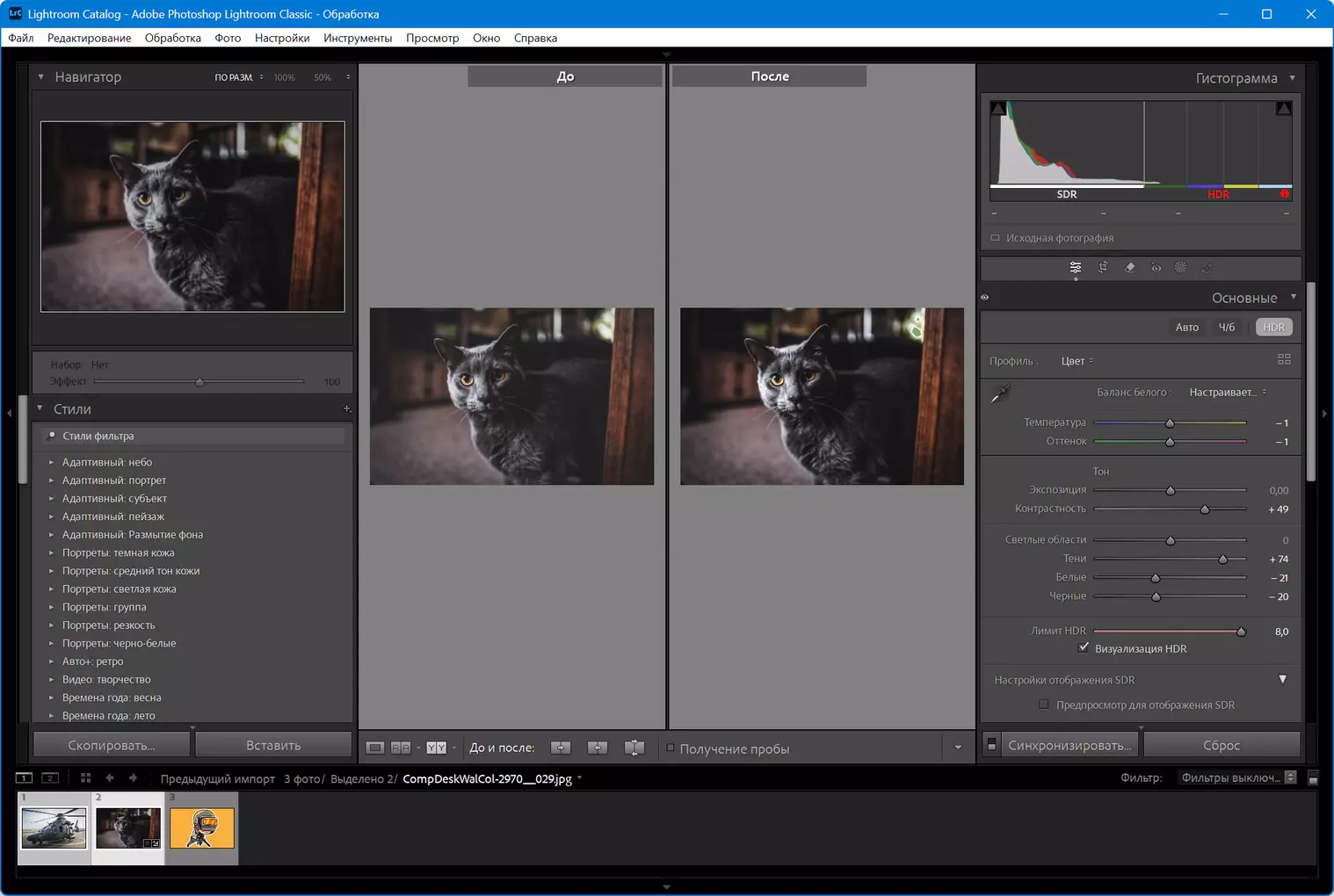
Task: Expand Настройки отображения SDR section
Action: point(1282,679)
